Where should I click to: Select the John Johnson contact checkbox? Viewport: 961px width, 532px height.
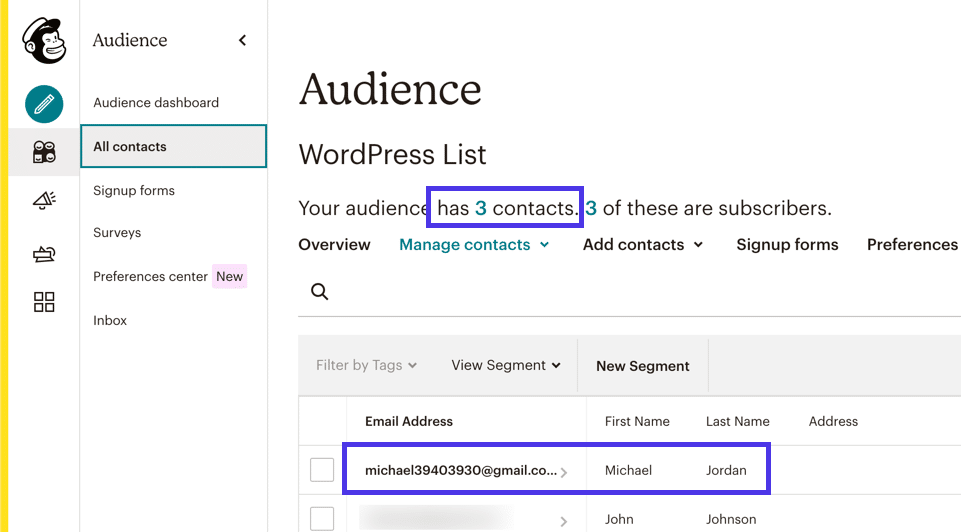tap(322, 518)
